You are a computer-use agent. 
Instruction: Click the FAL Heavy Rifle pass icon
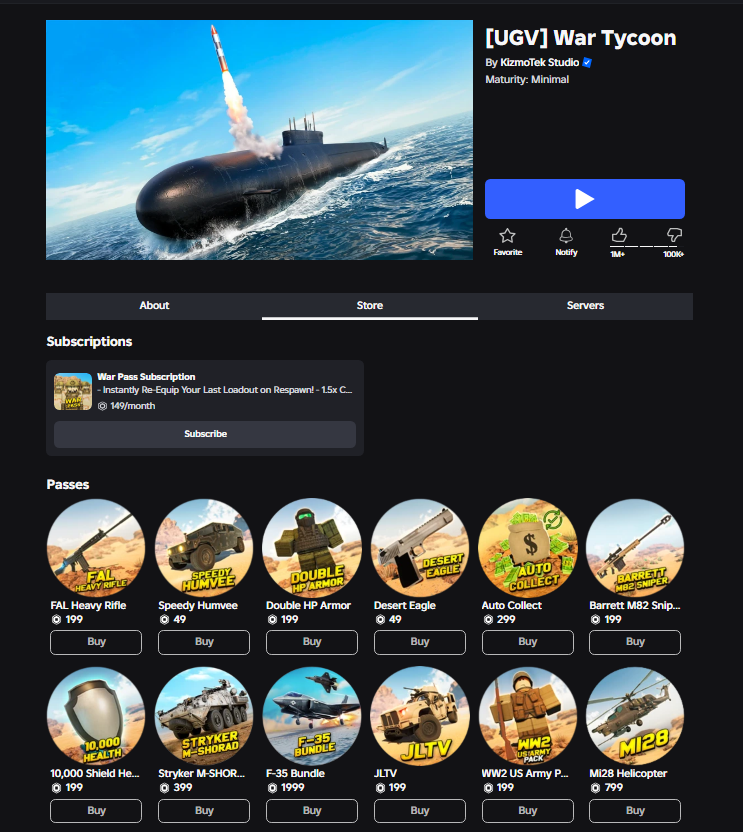click(96, 548)
